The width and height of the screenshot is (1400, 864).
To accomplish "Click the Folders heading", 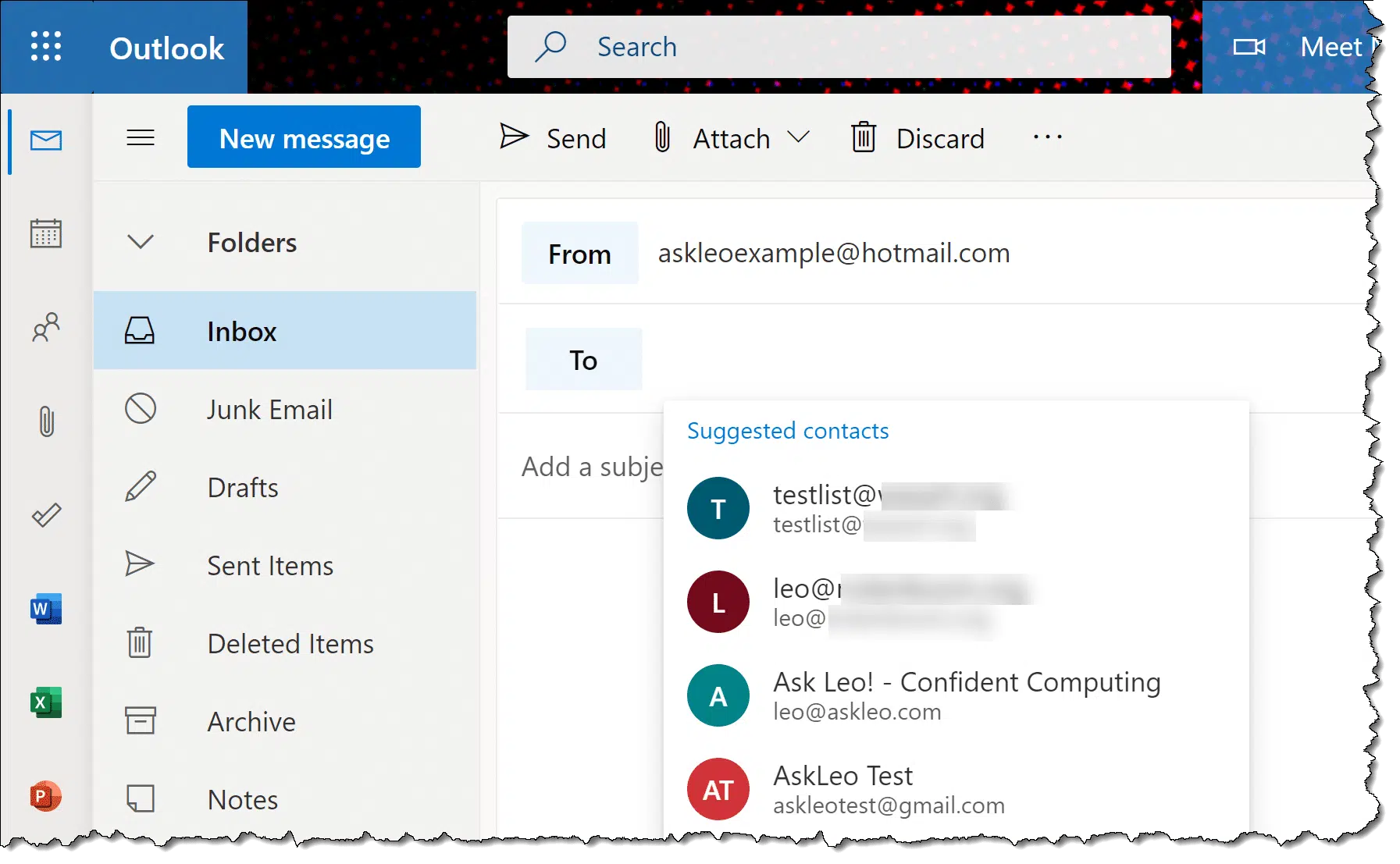I will coord(252,243).
